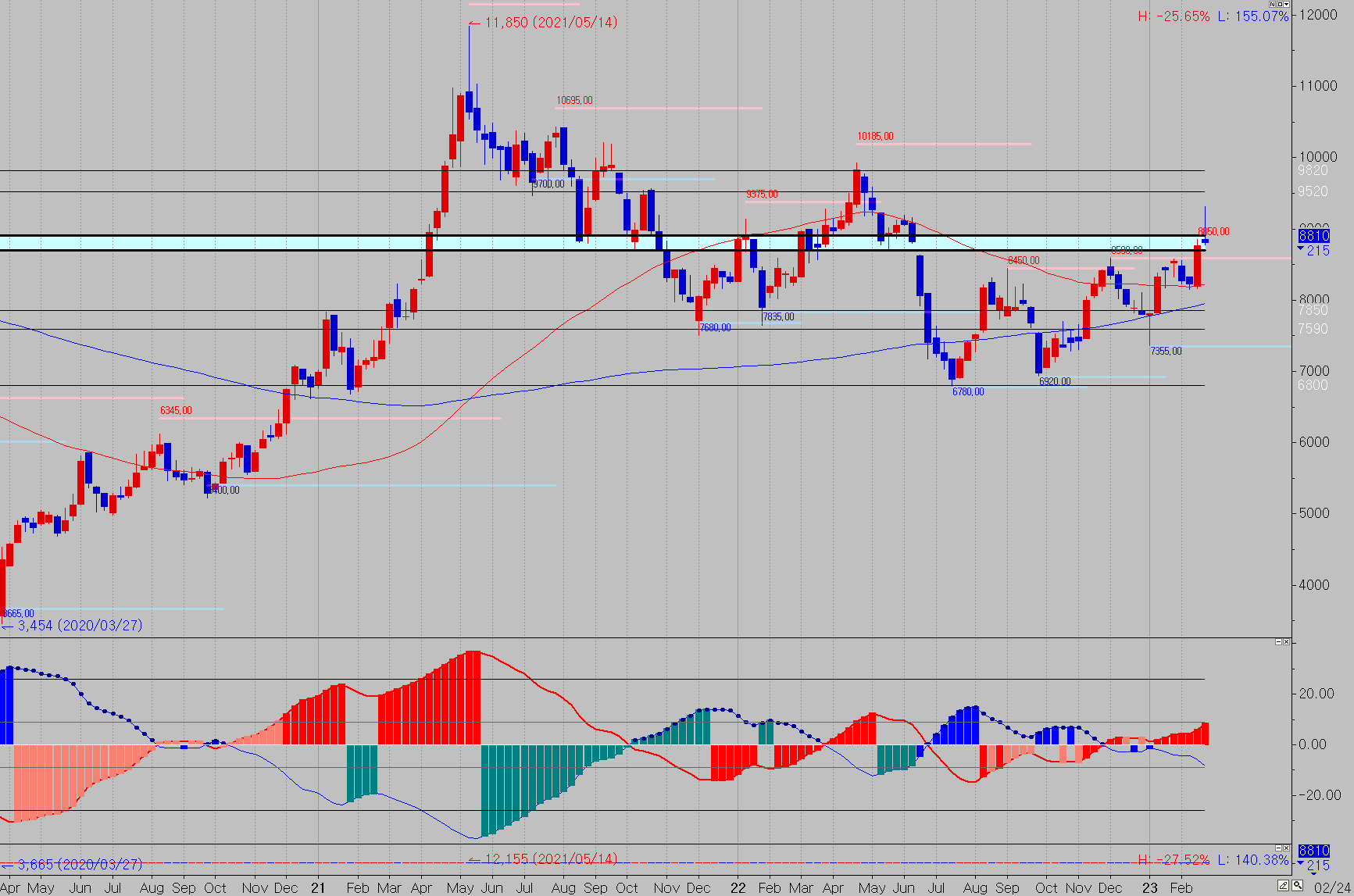
Task: Click the 8810 price tag in the bottom strip
Action: 1313,851
